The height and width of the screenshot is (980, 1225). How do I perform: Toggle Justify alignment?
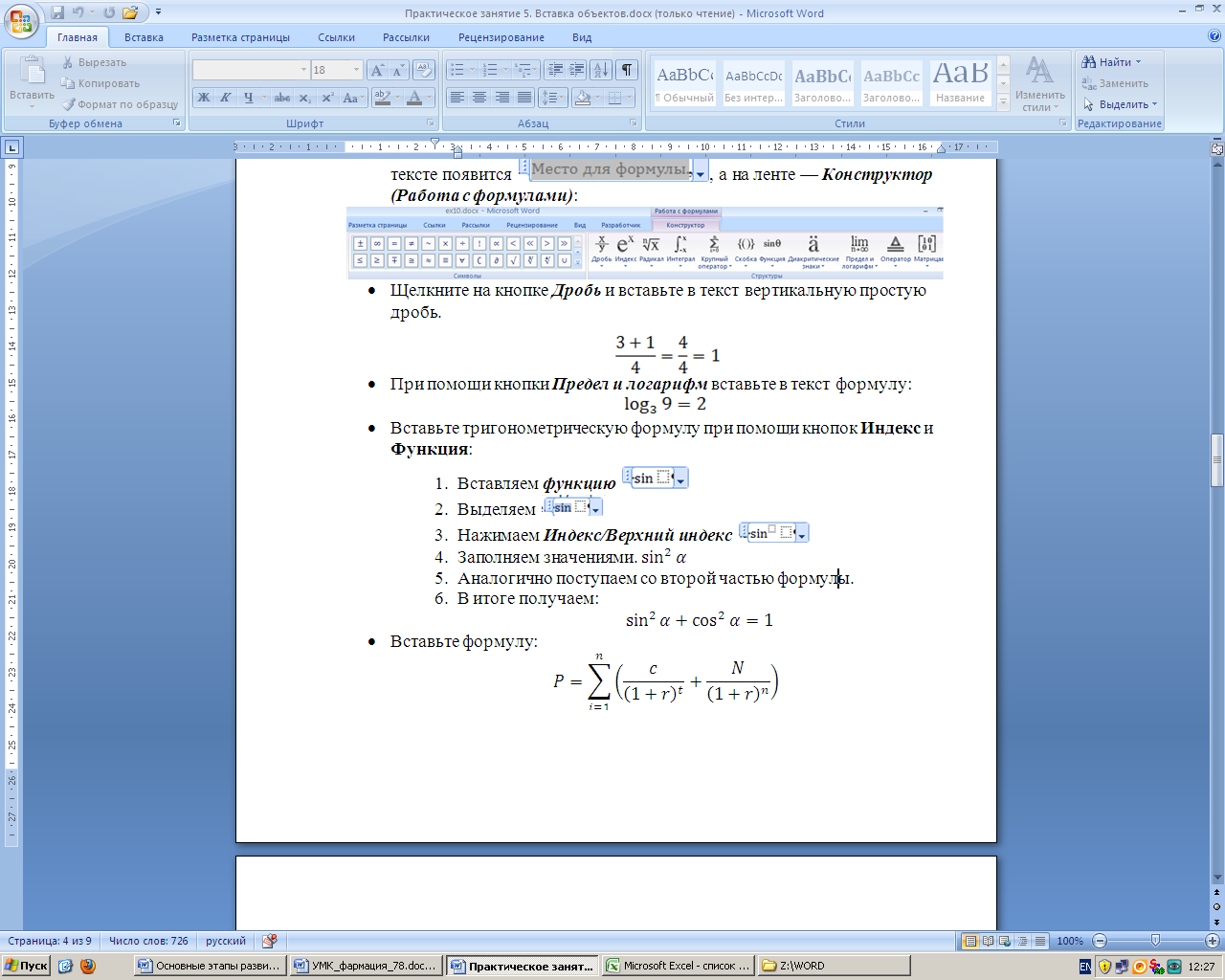523,98
